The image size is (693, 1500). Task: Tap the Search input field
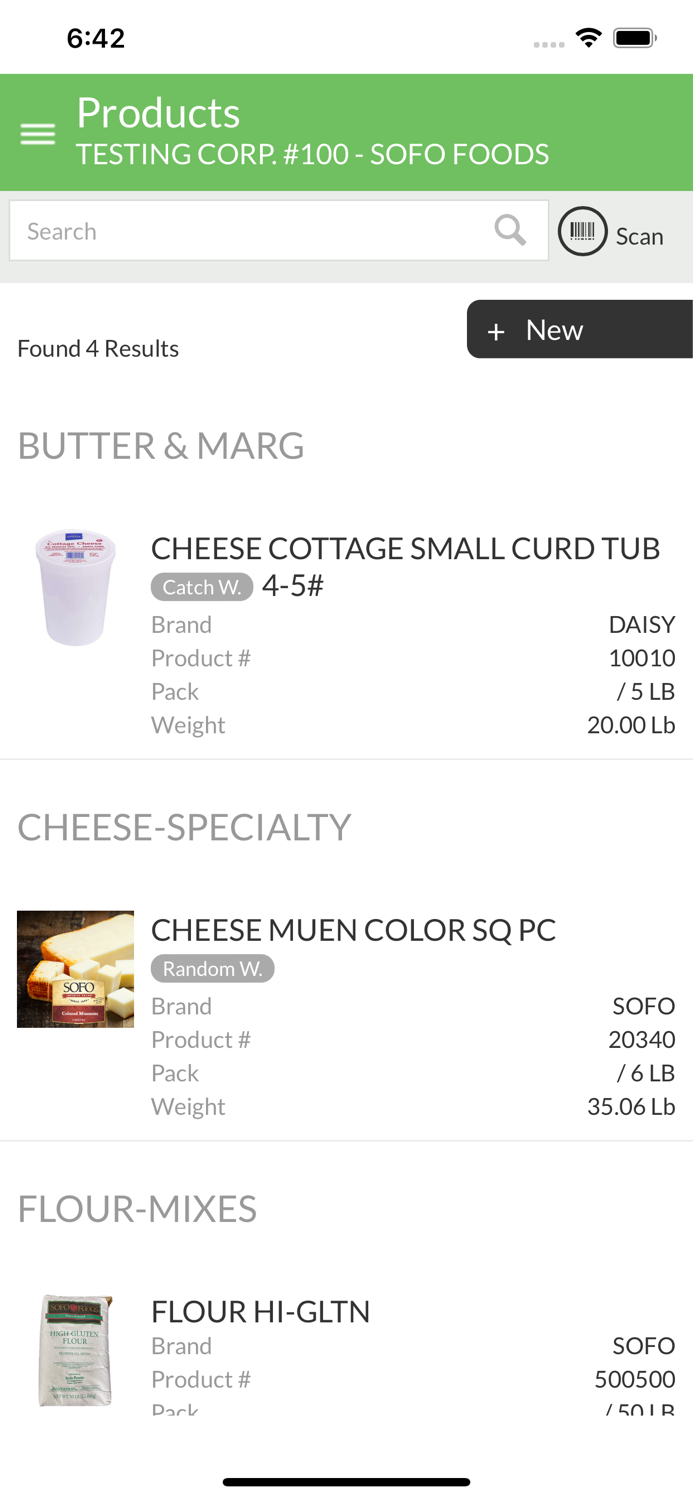click(x=250, y=230)
